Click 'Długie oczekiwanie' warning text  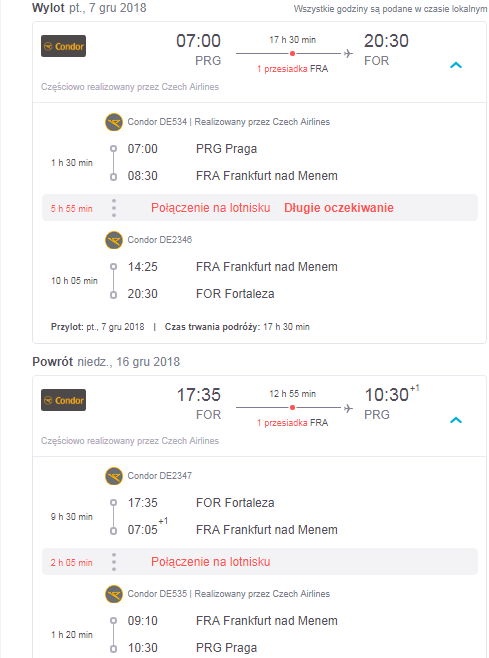339,208
